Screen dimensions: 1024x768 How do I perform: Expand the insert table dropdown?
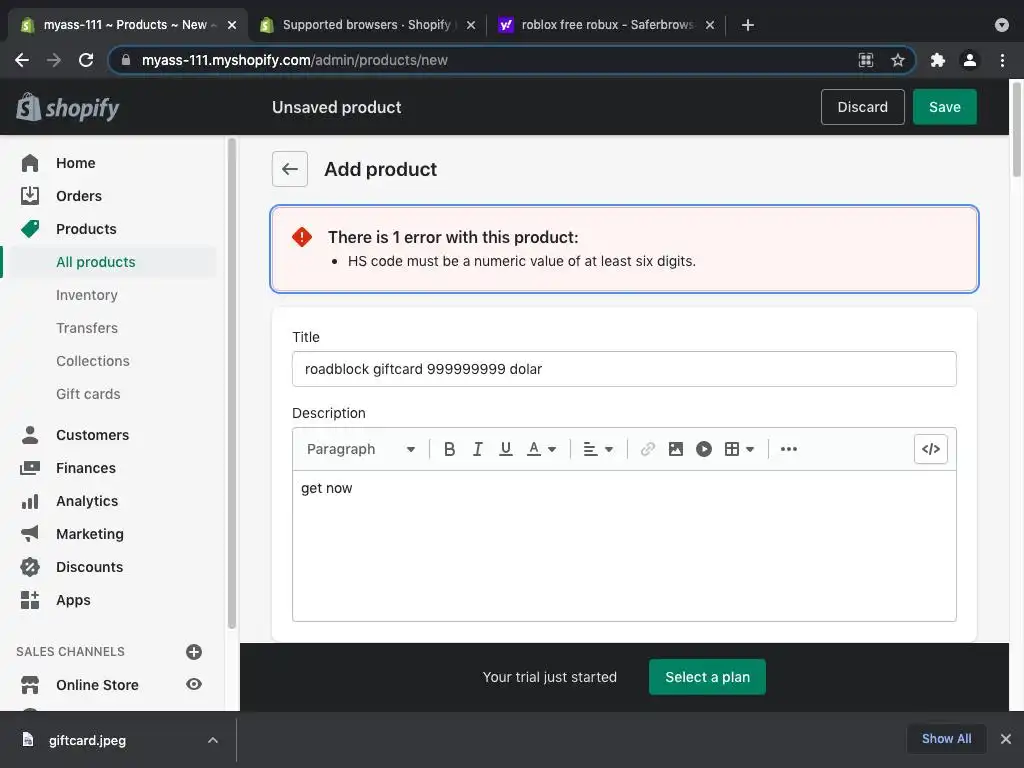coord(739,449)
